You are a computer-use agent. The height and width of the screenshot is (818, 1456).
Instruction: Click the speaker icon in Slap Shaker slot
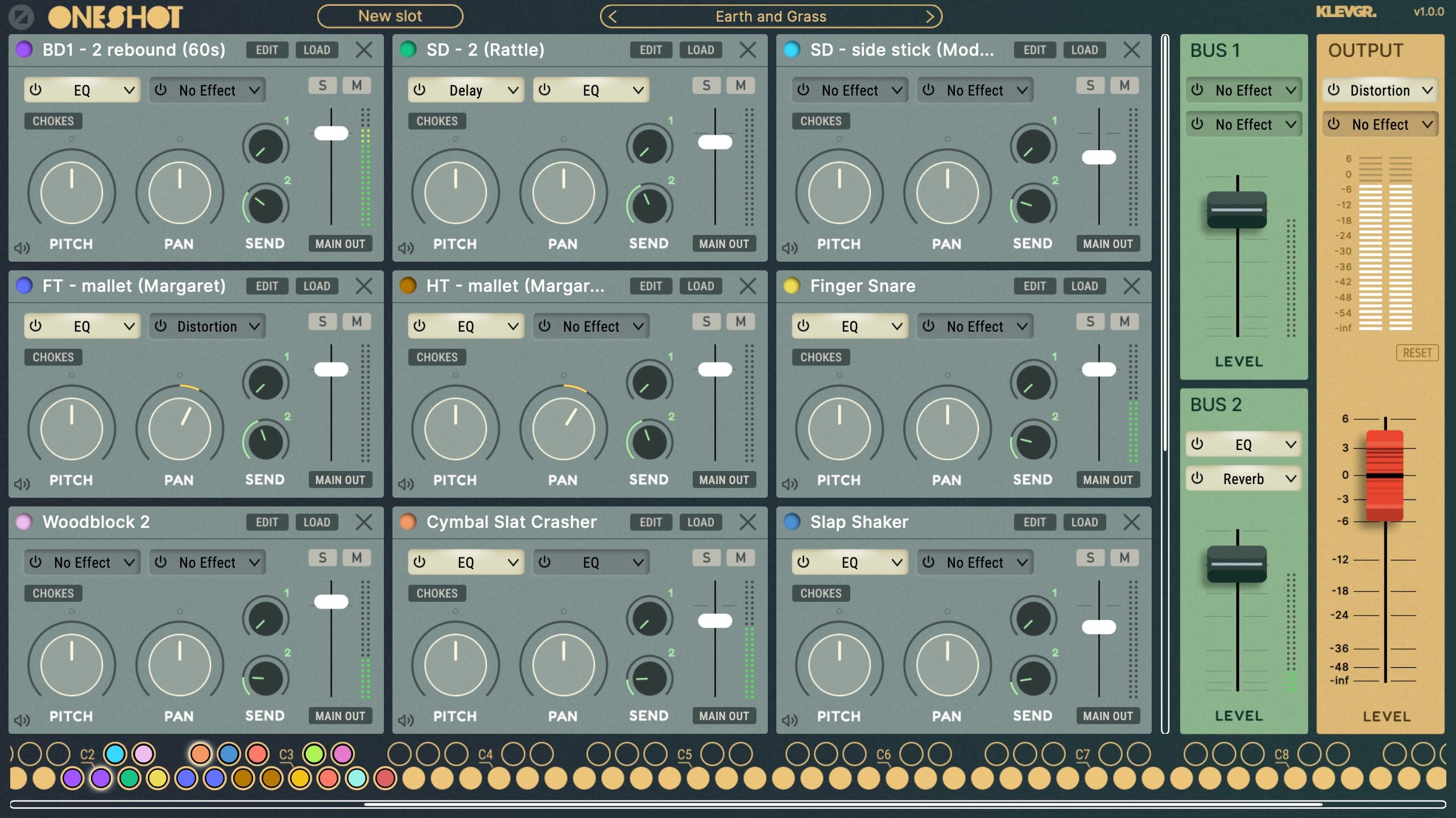[x=789, y=720]
